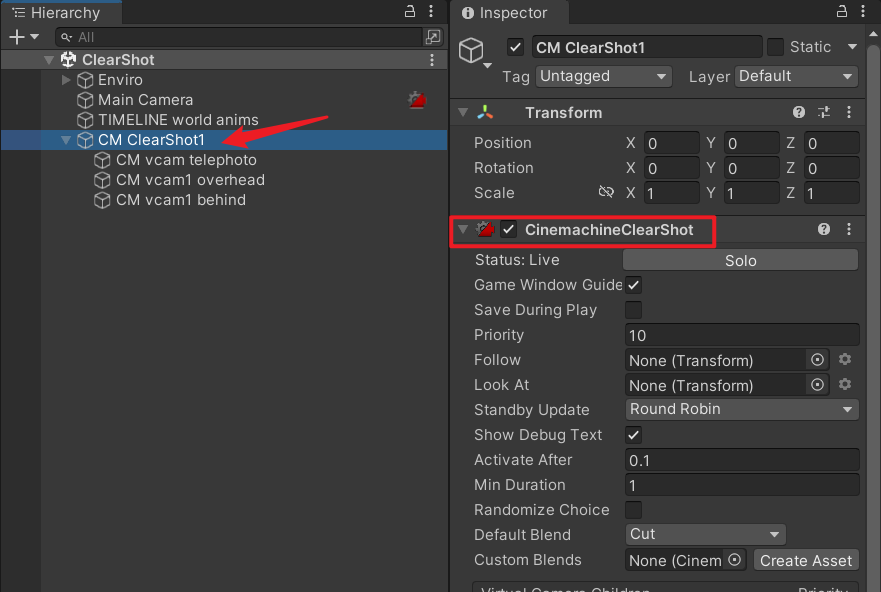Click the Hierarchy search field
881x592 pixels.
click(x=239, y=37)
